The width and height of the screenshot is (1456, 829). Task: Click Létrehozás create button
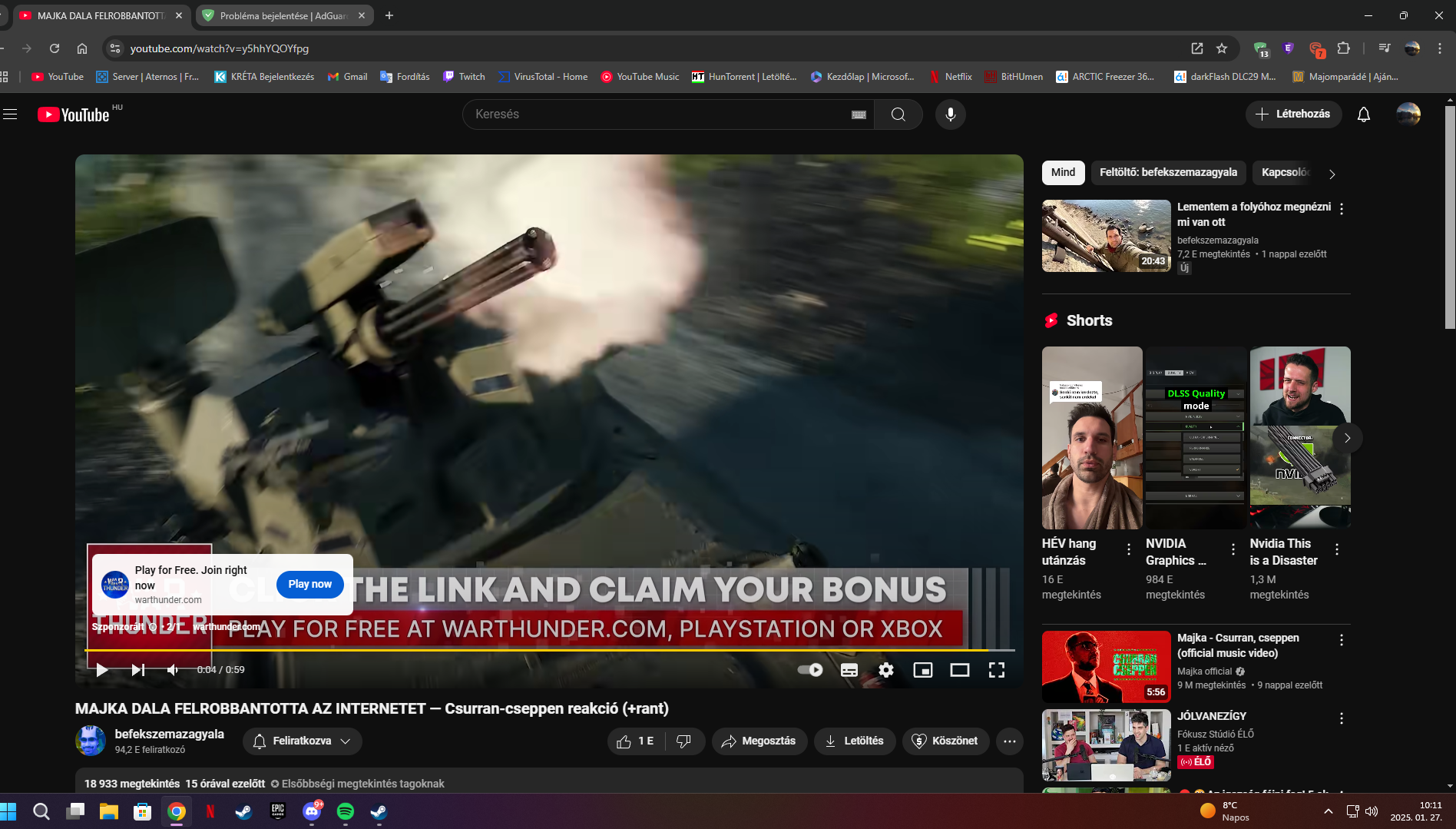click(x=1293, y=114)
